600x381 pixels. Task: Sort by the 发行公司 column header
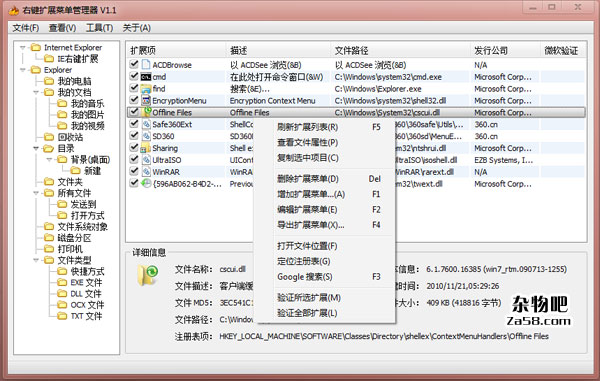point(505,50)
